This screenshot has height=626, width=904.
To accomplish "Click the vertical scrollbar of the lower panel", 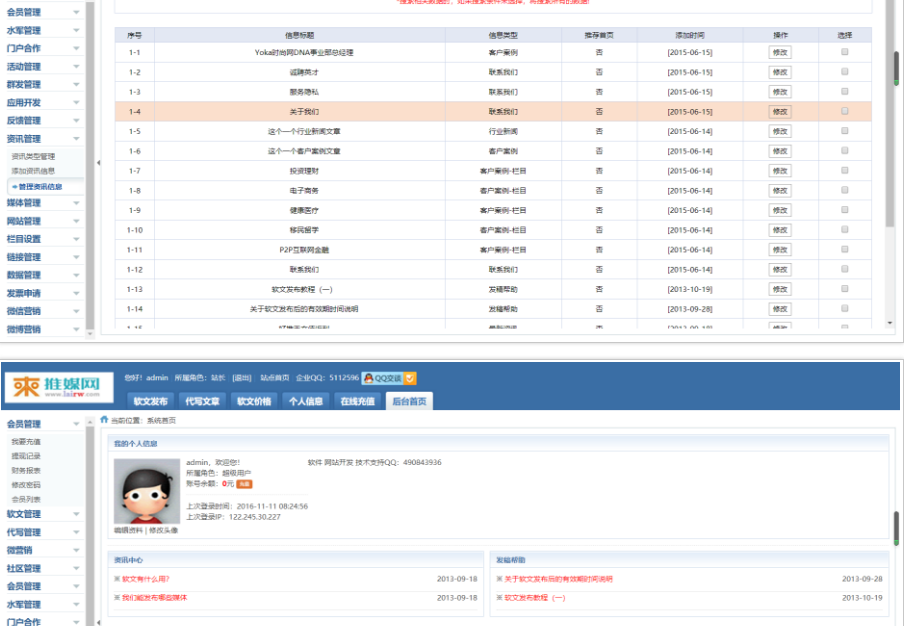I will pyautogui.click(x=896, y=524).
